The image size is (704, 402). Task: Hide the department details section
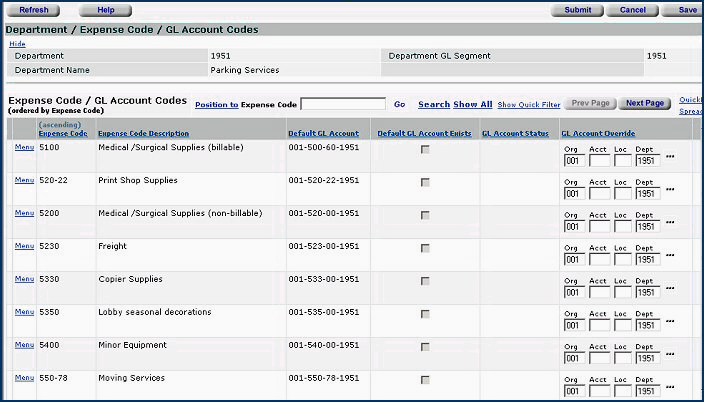(x=16, y=44)
